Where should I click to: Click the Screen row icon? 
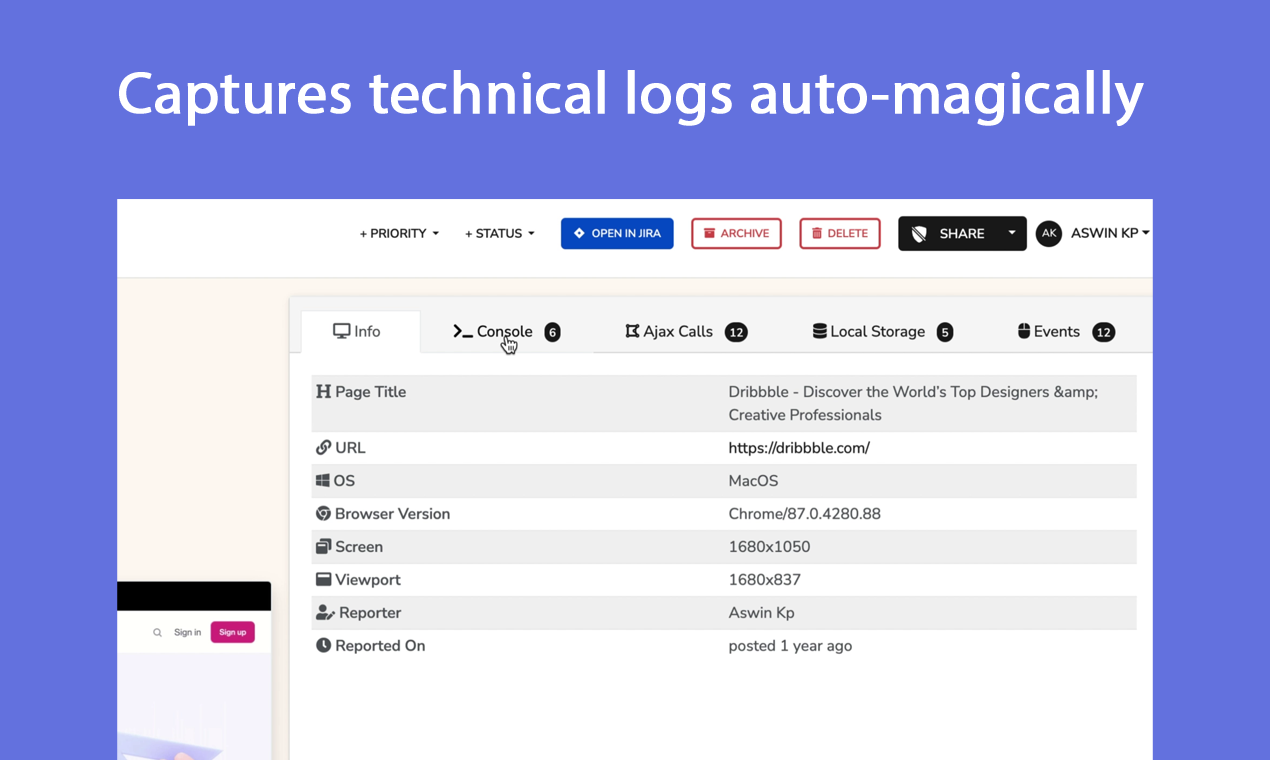point(323,547)
